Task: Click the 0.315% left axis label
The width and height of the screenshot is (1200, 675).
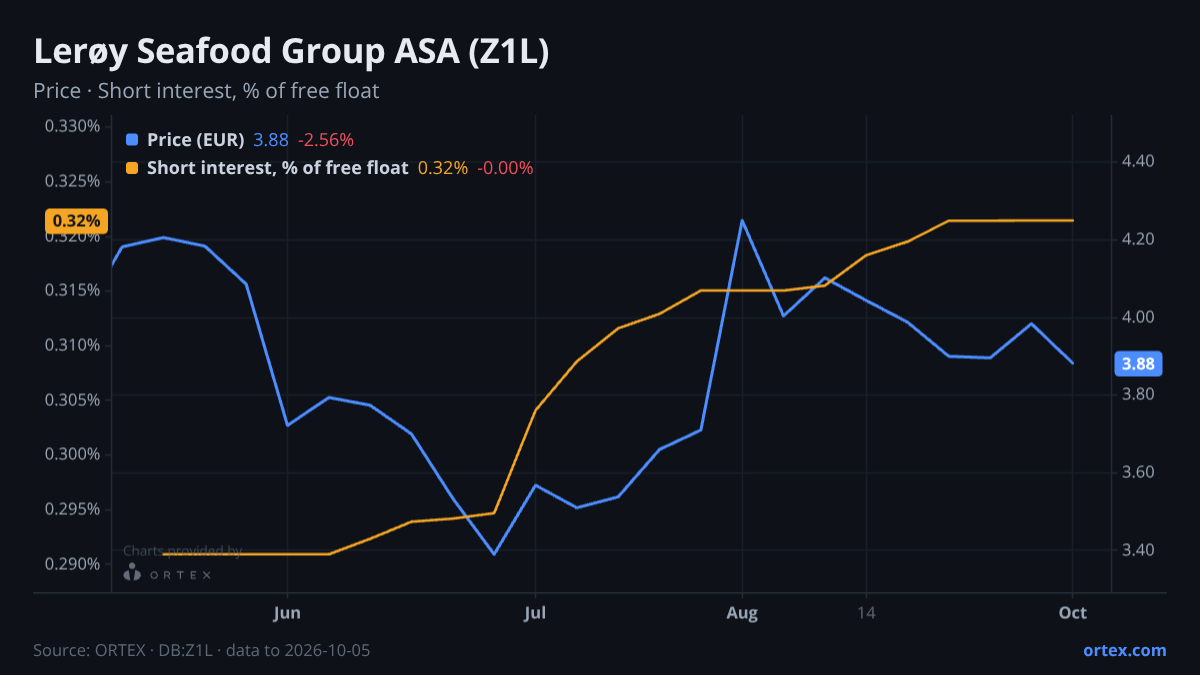Action: [72, 290]
